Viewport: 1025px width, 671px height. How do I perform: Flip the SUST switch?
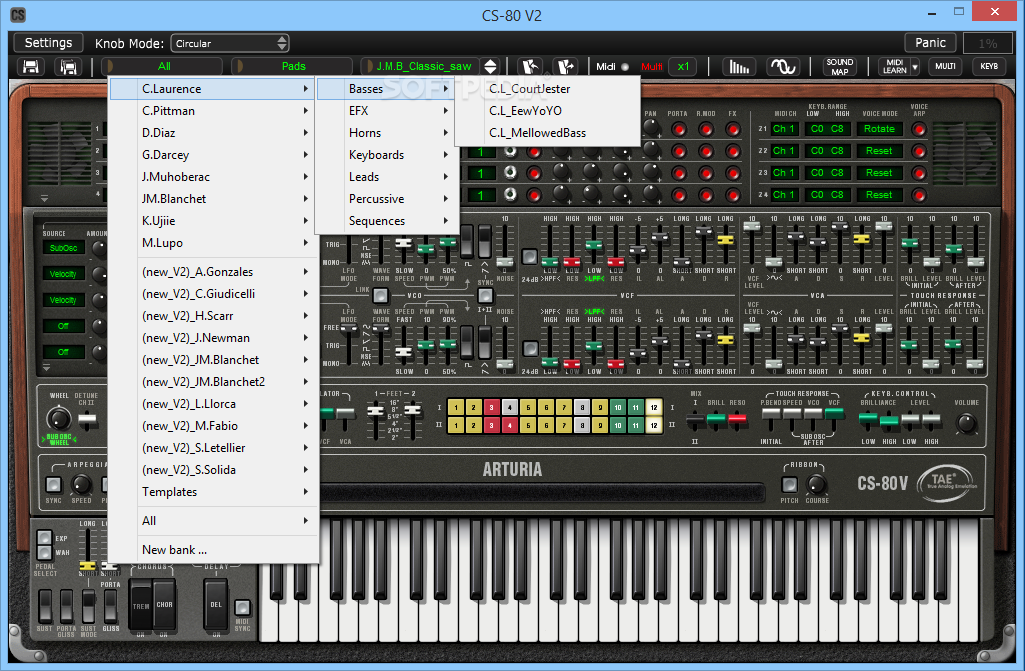[x=44, y=606]
